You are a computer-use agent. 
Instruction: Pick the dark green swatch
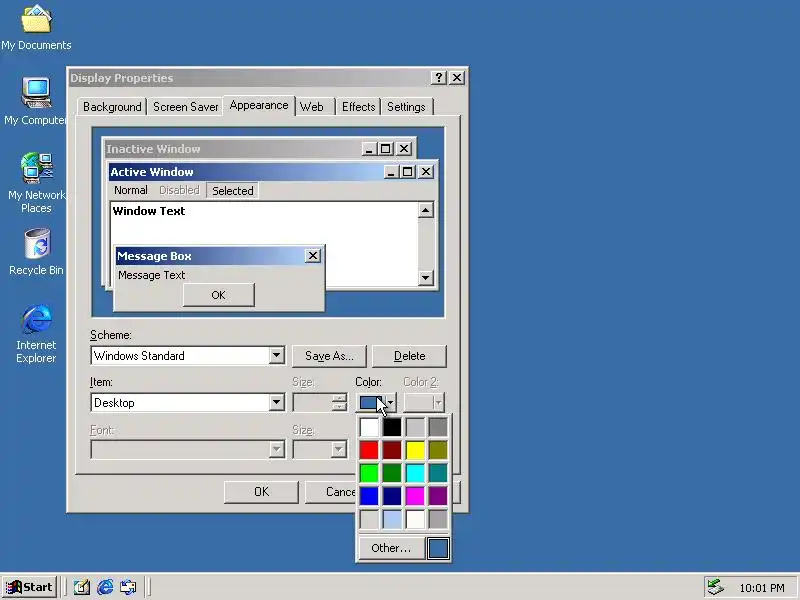coord(392,473)
